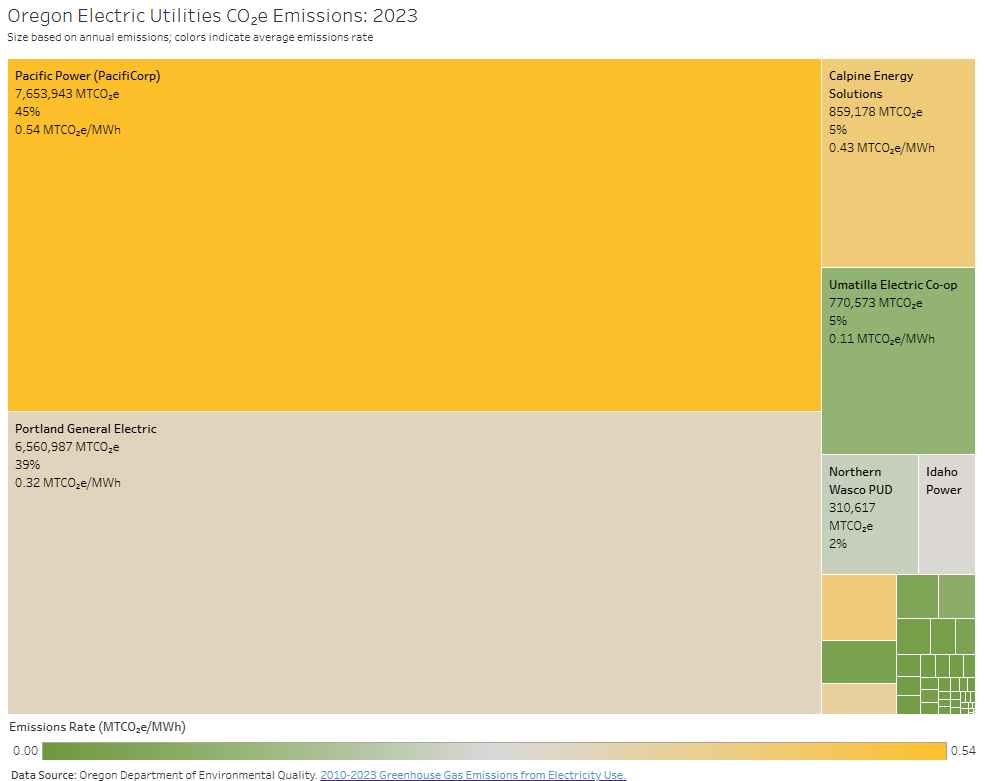Click the 0.54 MTCO₂e/MWh rate in Pacific Power
The image size is (985, 781).
click(68, 130)
